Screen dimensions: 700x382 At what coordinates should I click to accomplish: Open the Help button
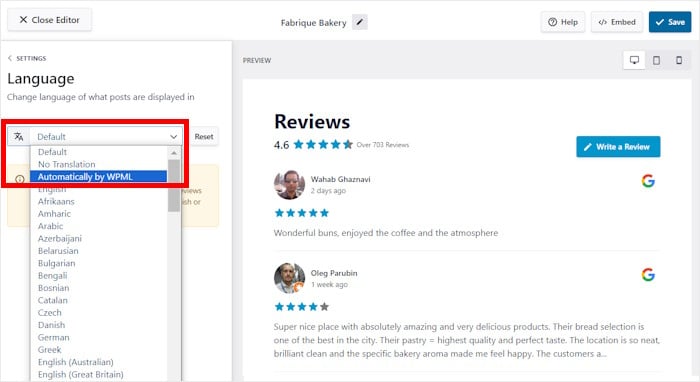(x=562, y=22)
